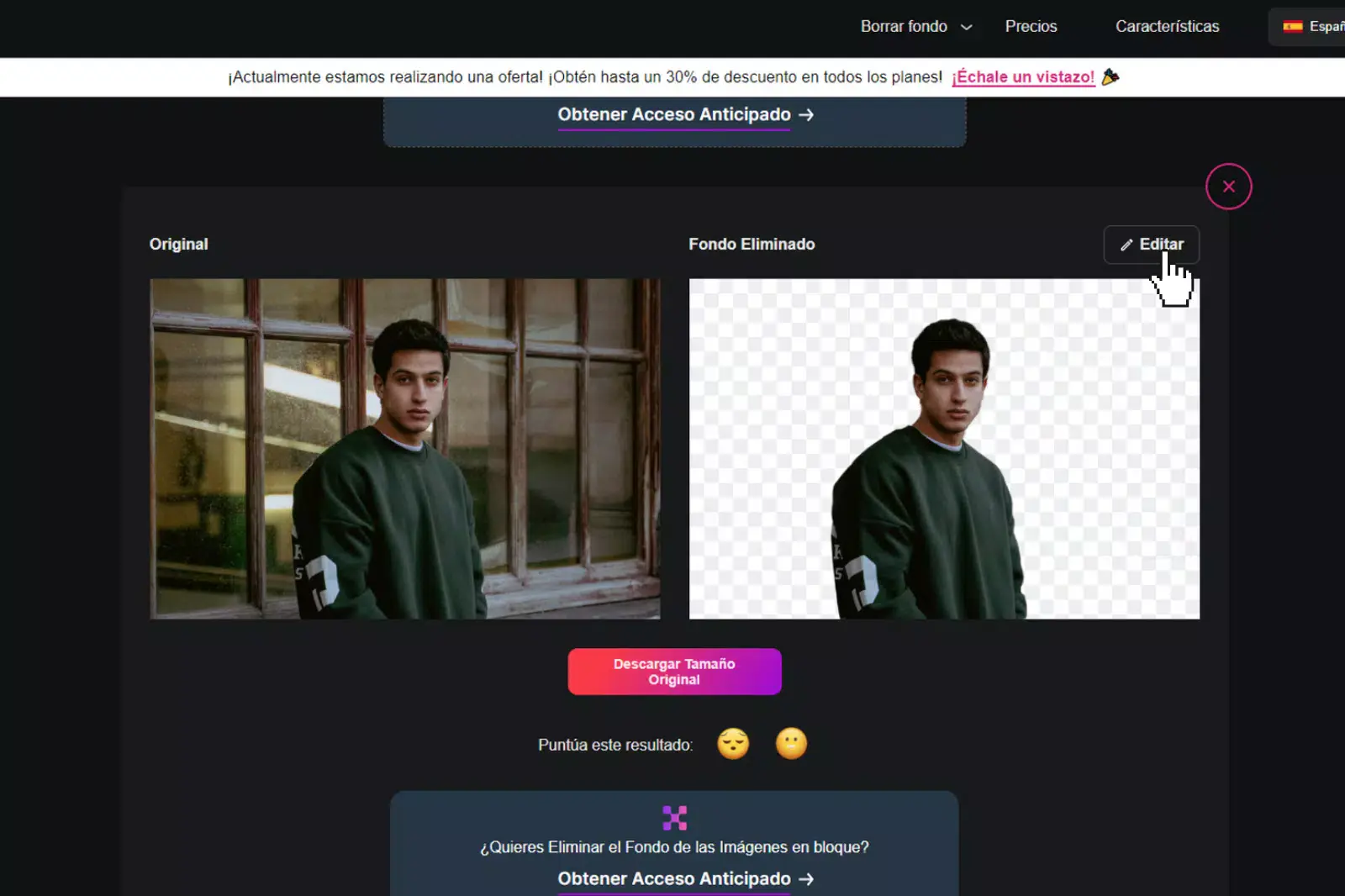The height and width of the screenshot is (896, 1345).
Task: Open the Borrar fondo dropdown menu
Action: pyautogui.click(x=916, y=27)
